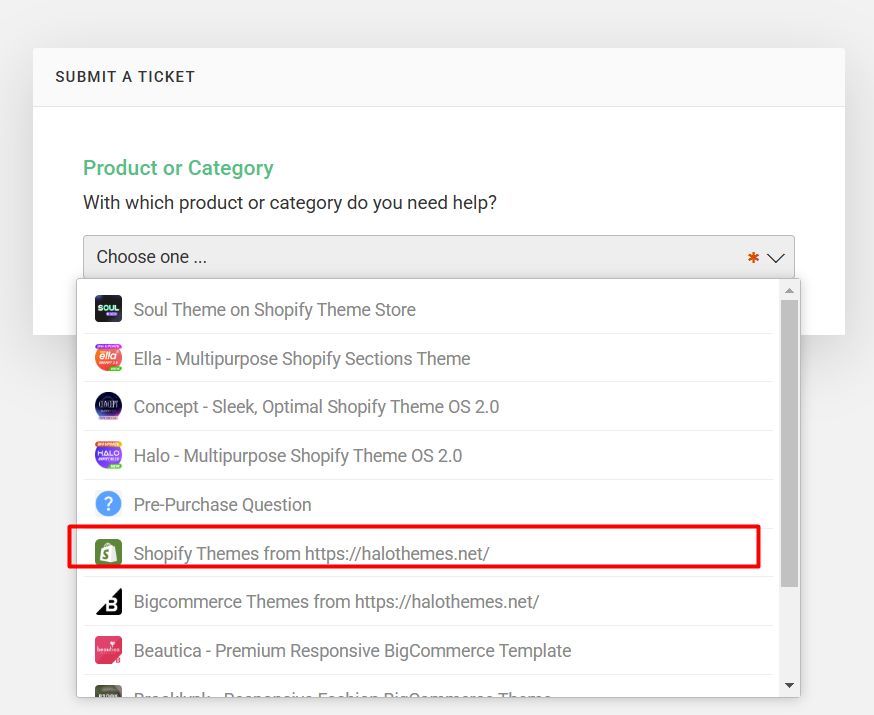
Task: Click the Soul theme logo icon
Action: pyautogui.click(x=108, y=309)
